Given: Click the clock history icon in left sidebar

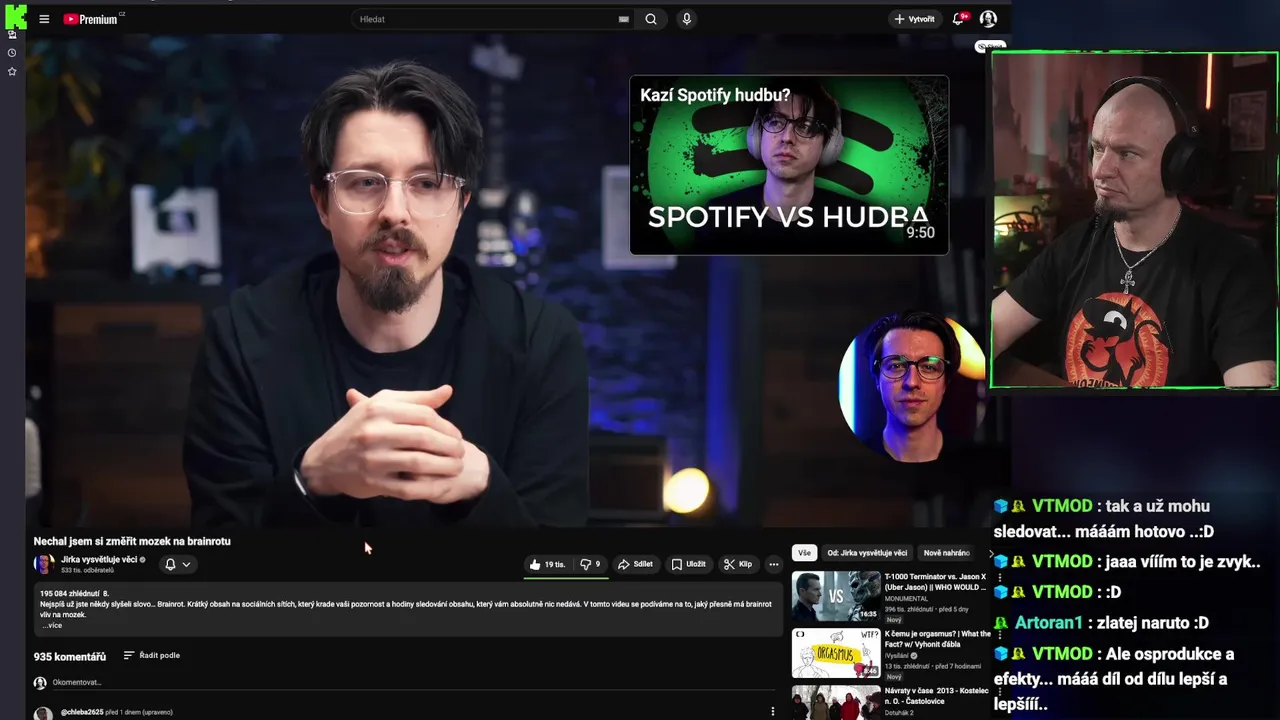Looking at the screenshot, I should pos(12,53).
